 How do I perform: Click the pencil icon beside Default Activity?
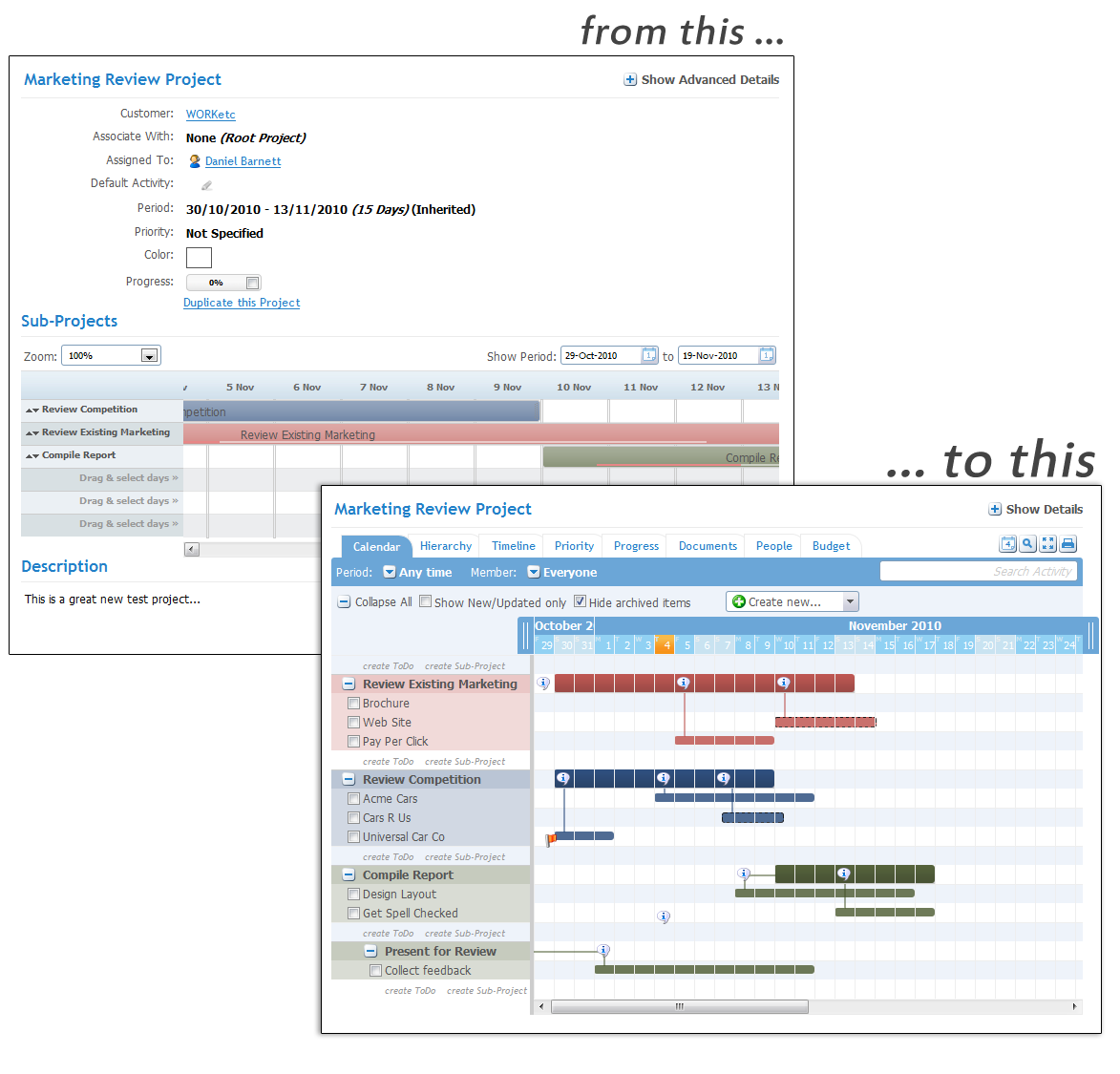point(206,185)
